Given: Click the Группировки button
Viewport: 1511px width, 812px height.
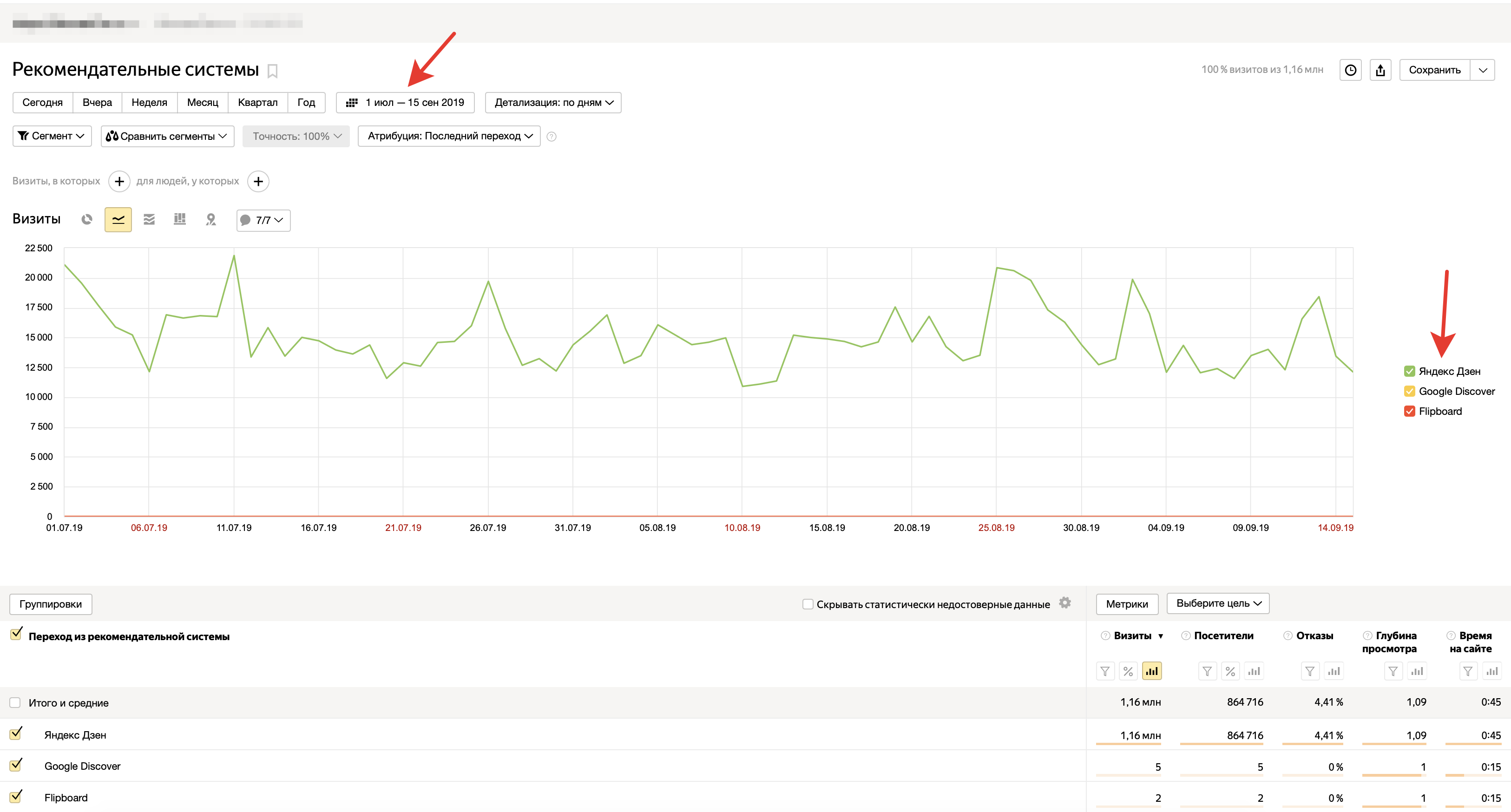Looking at the screenshot, I should coord(51,604).
